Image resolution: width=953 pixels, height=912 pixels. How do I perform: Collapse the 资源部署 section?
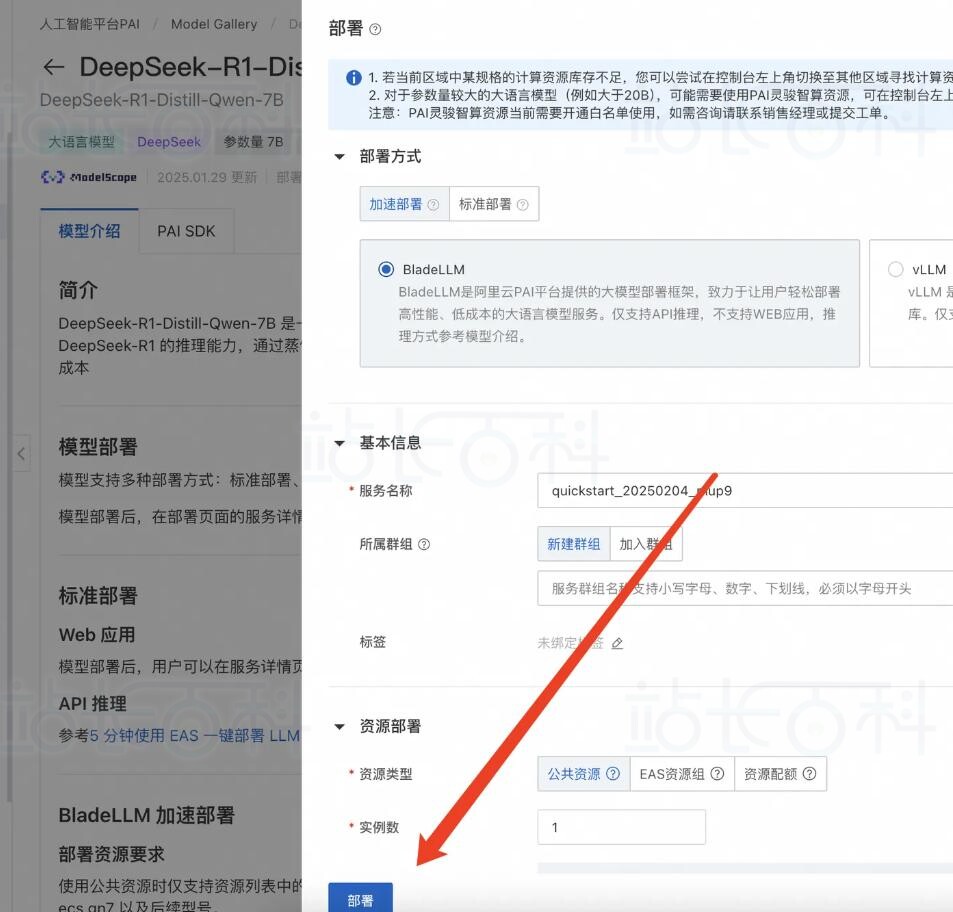[x=340, y=727]
